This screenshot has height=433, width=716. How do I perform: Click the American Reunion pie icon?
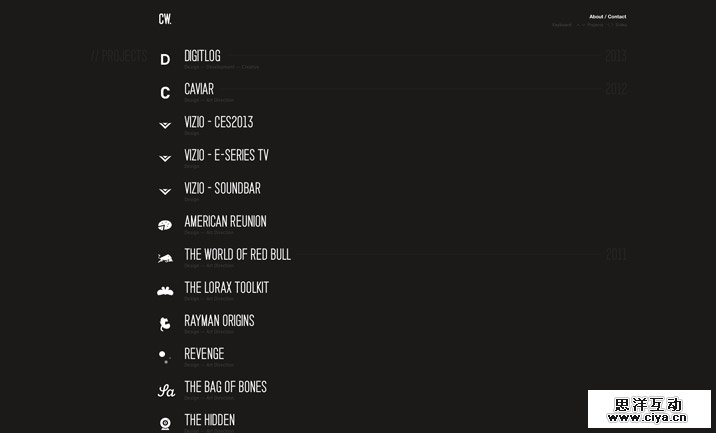(165, 225)
